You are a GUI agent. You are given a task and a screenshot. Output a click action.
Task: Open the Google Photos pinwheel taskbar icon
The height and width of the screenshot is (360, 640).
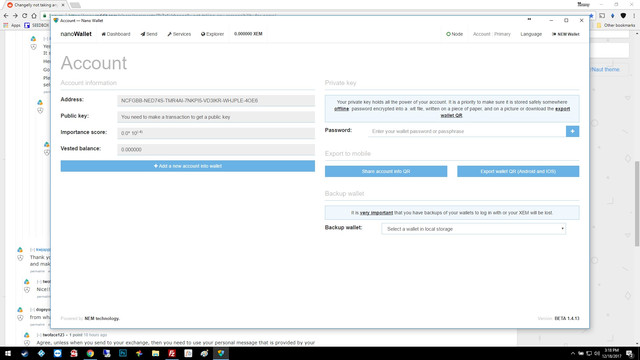(x=139, y=353)
